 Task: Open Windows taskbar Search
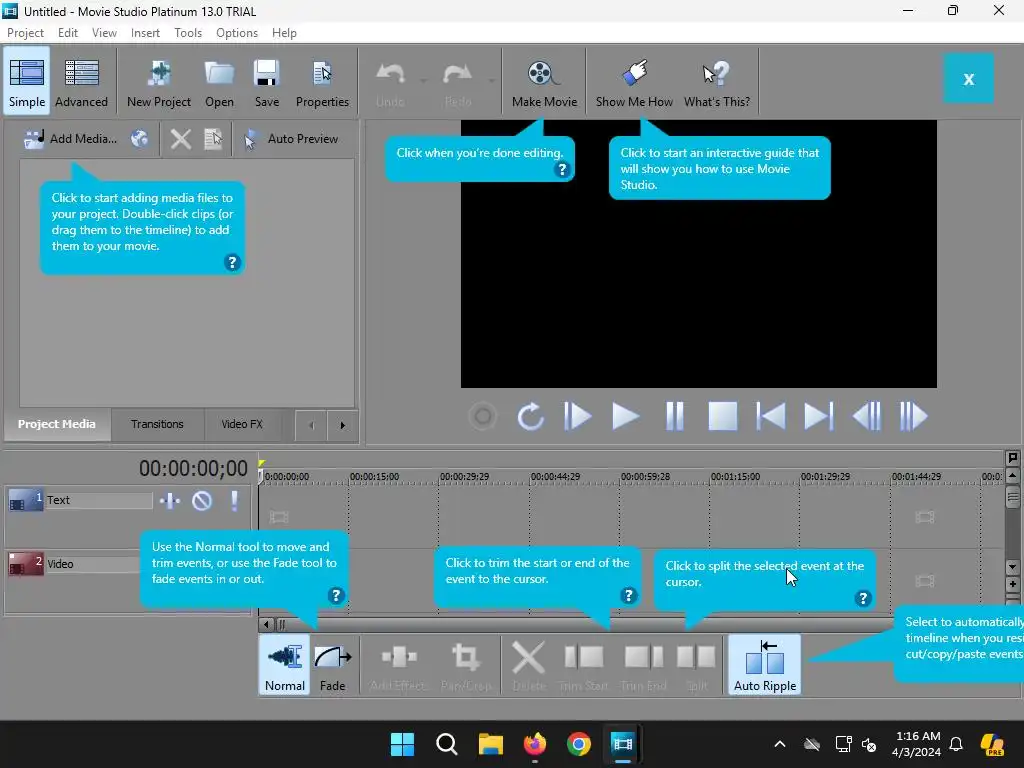[447, 744]
